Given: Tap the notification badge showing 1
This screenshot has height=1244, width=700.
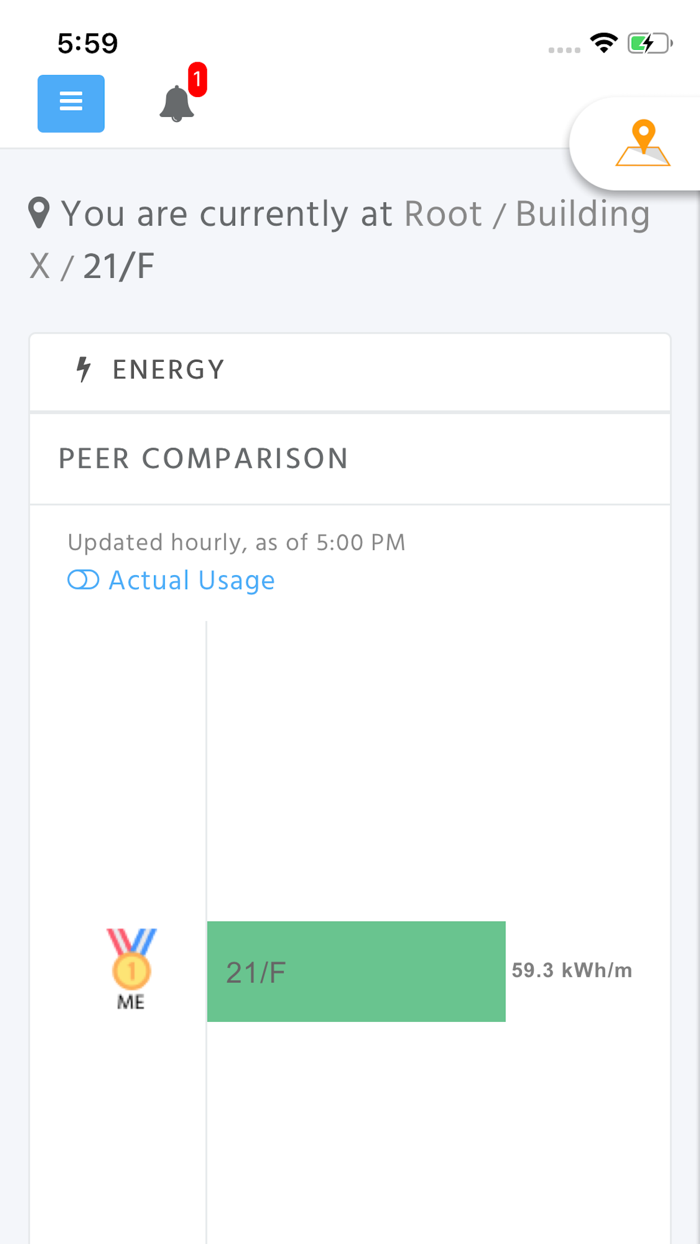Looking at the screenshot, I should point(197,81).
